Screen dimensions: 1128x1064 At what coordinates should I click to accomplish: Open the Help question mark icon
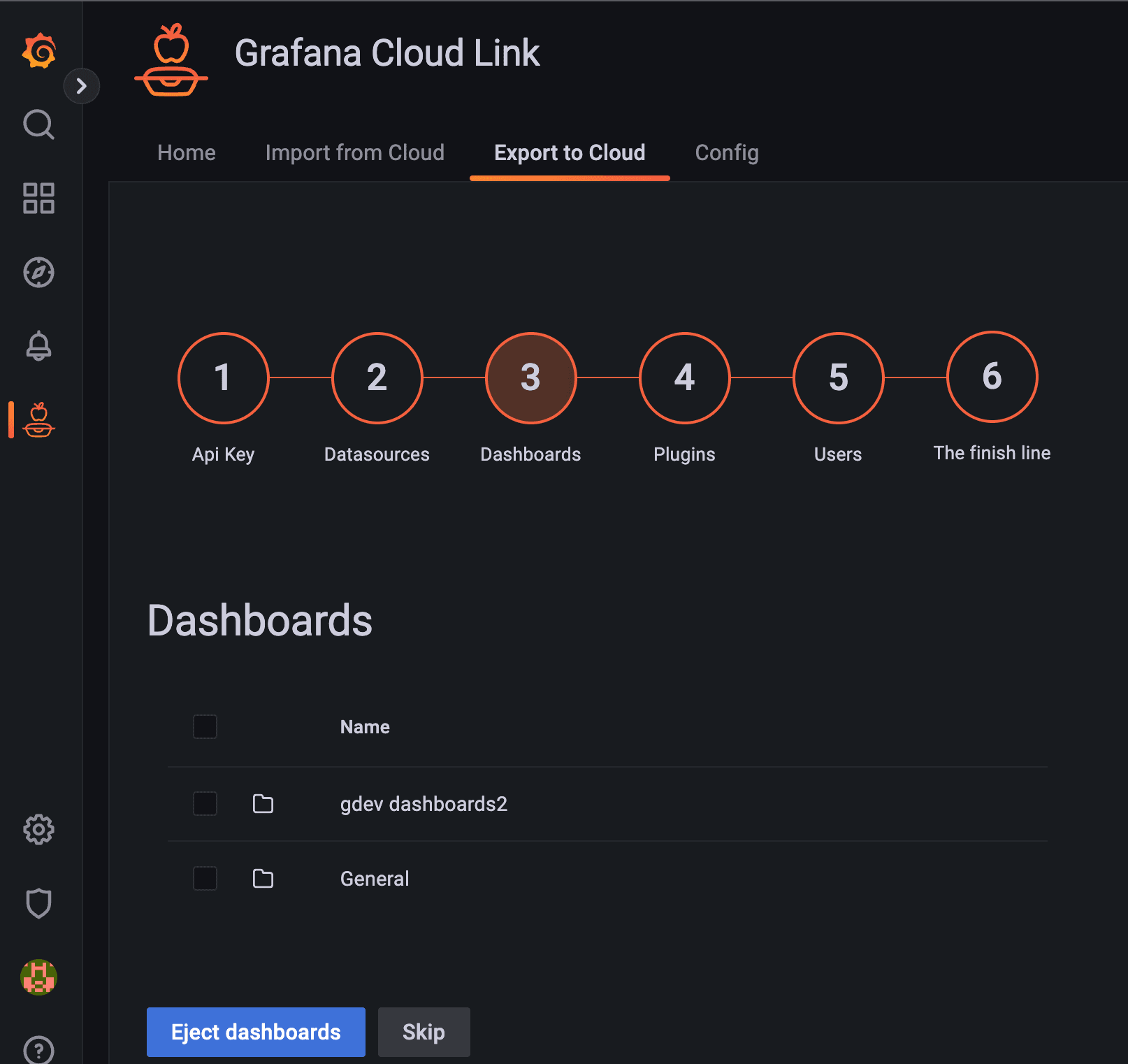point(38,1049)
